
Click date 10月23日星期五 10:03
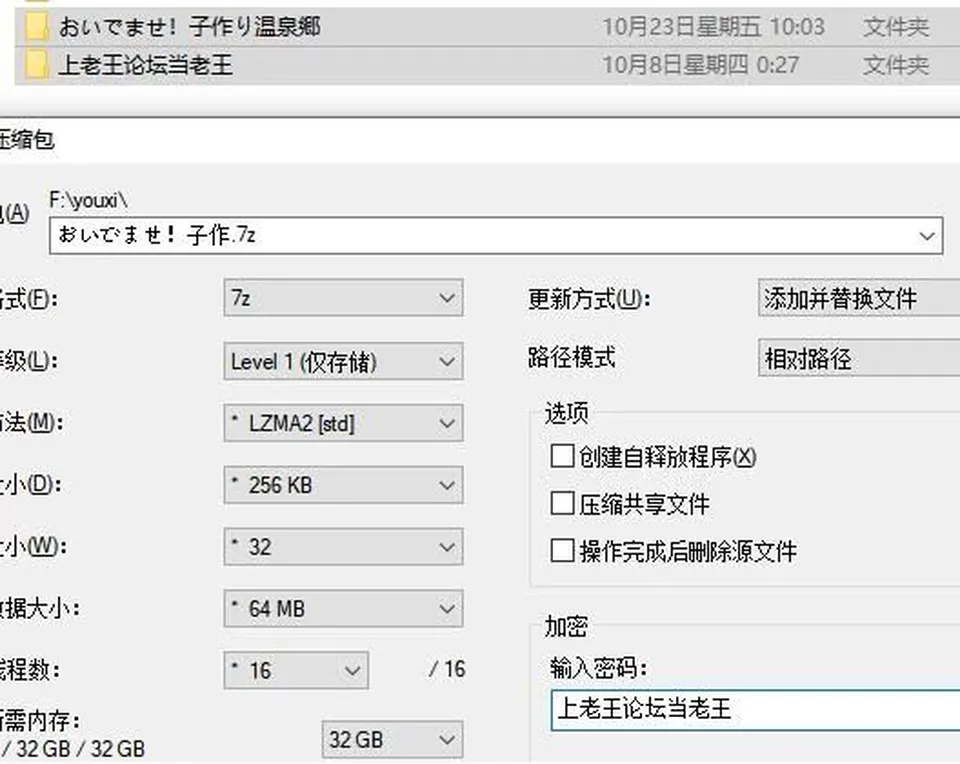[713, 27]
